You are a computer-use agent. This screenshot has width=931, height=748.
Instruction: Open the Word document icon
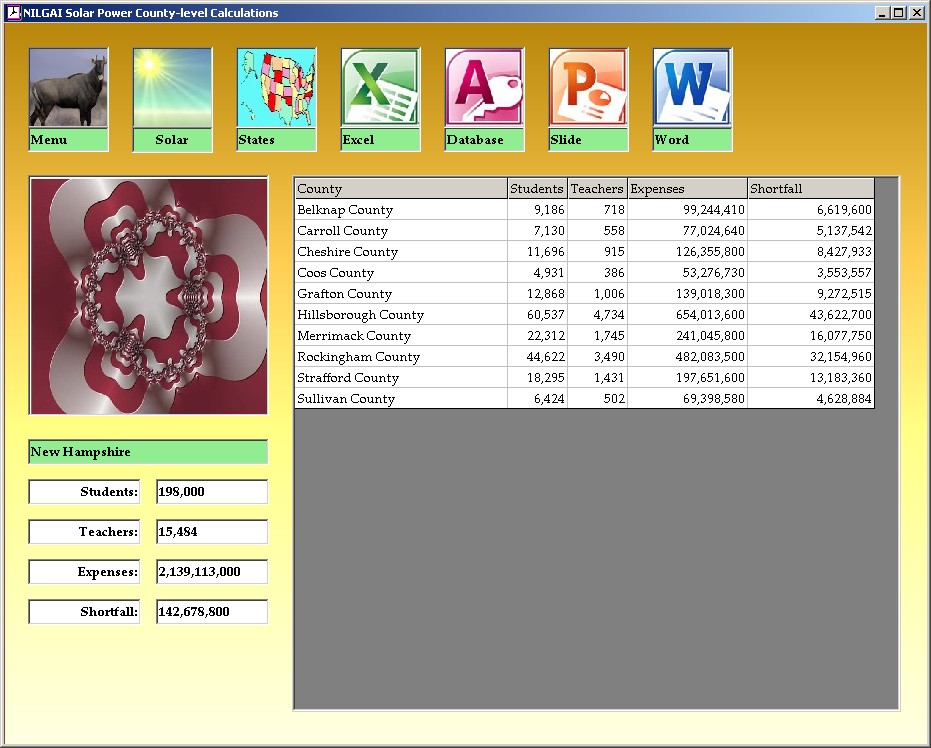coord(692,88)
